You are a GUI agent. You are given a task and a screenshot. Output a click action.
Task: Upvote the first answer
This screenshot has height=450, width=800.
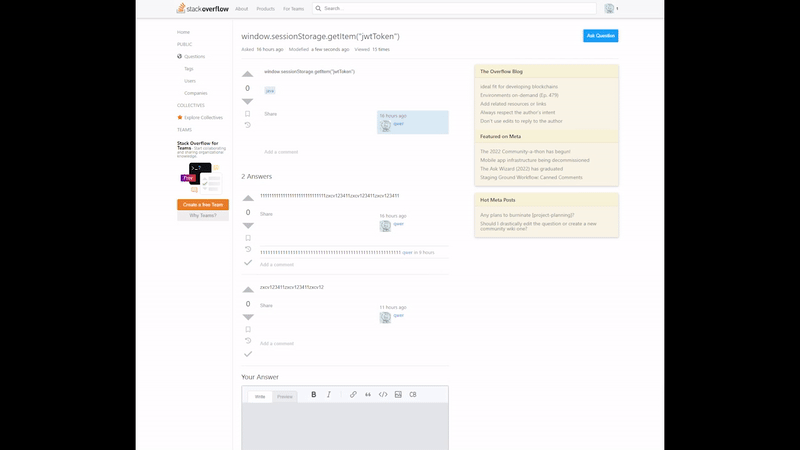click(x=248, y=198)
